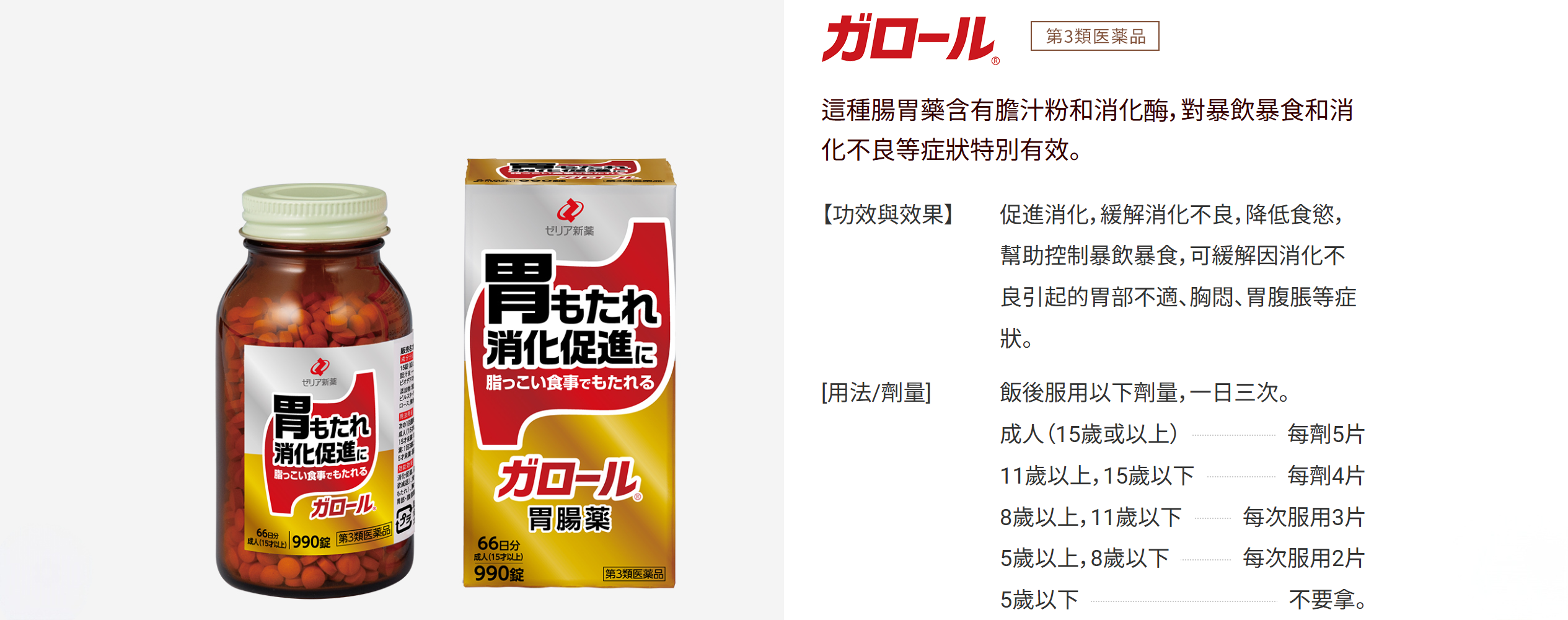Viewport: 1568px width, 620px height.
Task: Click the Zeria logo on the bottle label
Action: (320, 372)
